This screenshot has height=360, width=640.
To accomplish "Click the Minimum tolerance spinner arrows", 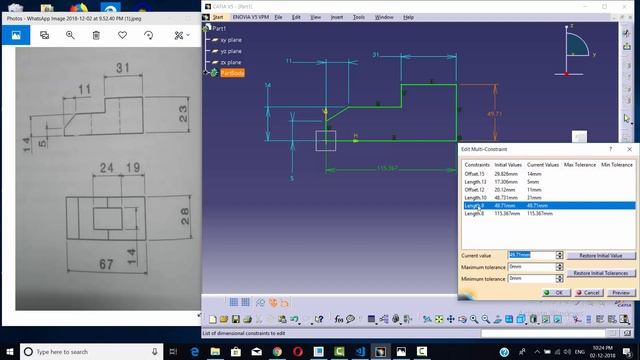I will pyautogui.click(x=559, y=278).
